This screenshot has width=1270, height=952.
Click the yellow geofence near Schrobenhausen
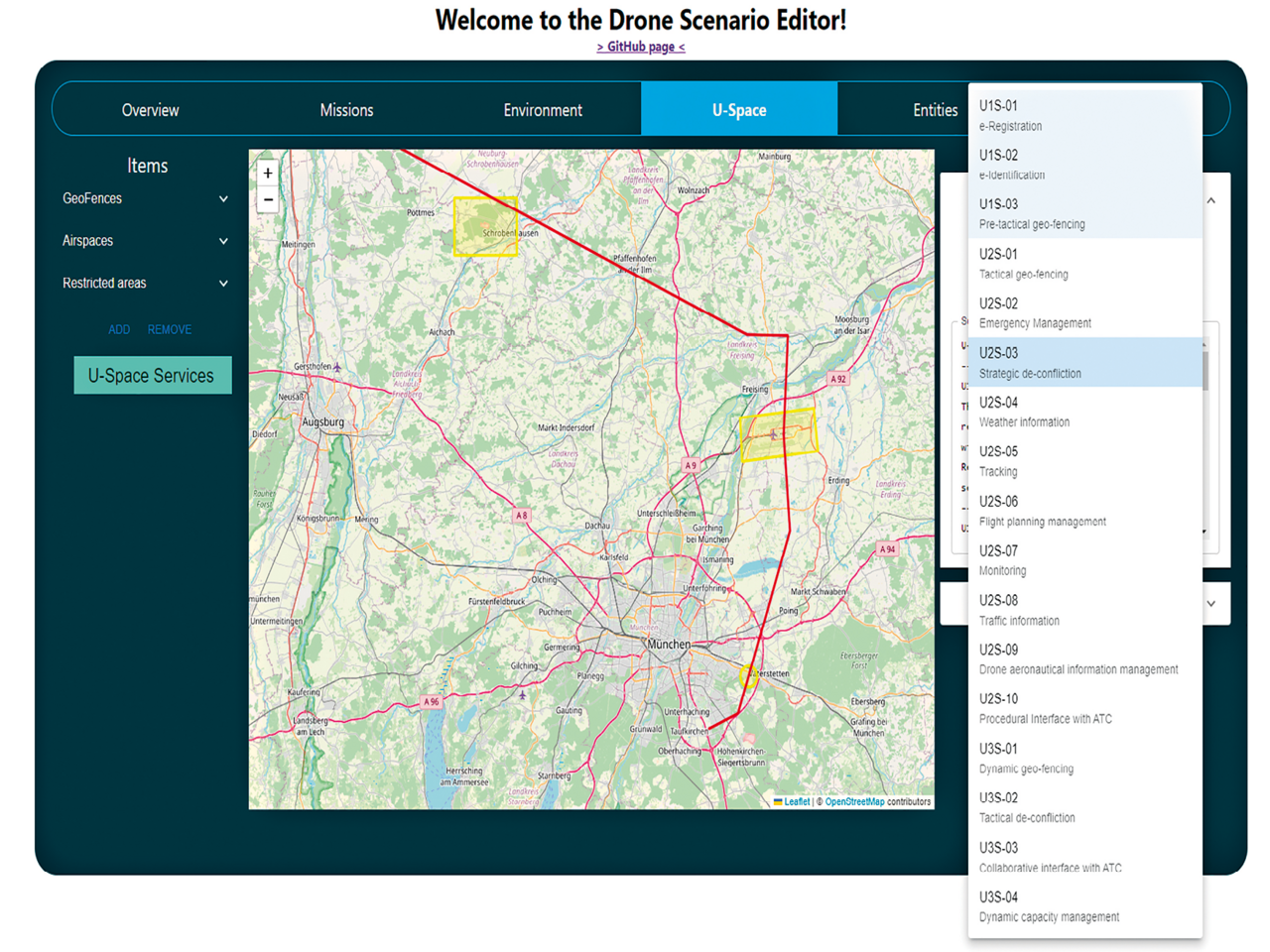pos(485,227)
